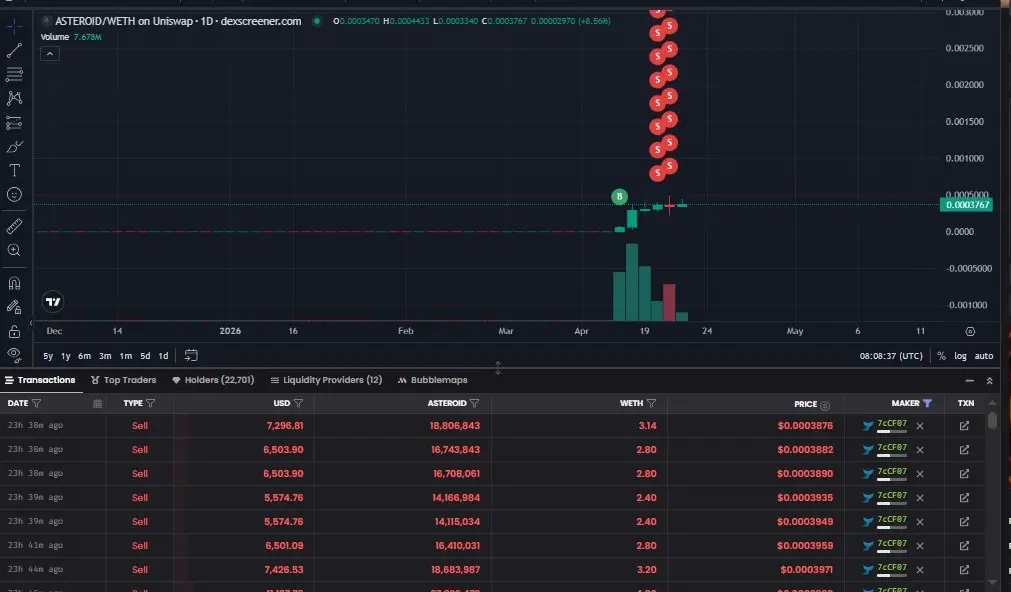
Task: Open the go to date picker
Action: [x=191, y=355]
